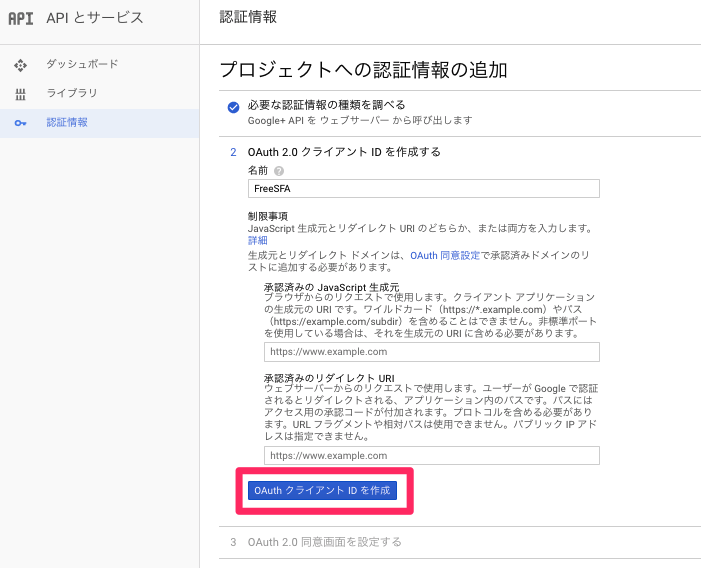
Task: Click the プロジェクトへの認証情報の追加 heading
Action: (x=363, y=70)
